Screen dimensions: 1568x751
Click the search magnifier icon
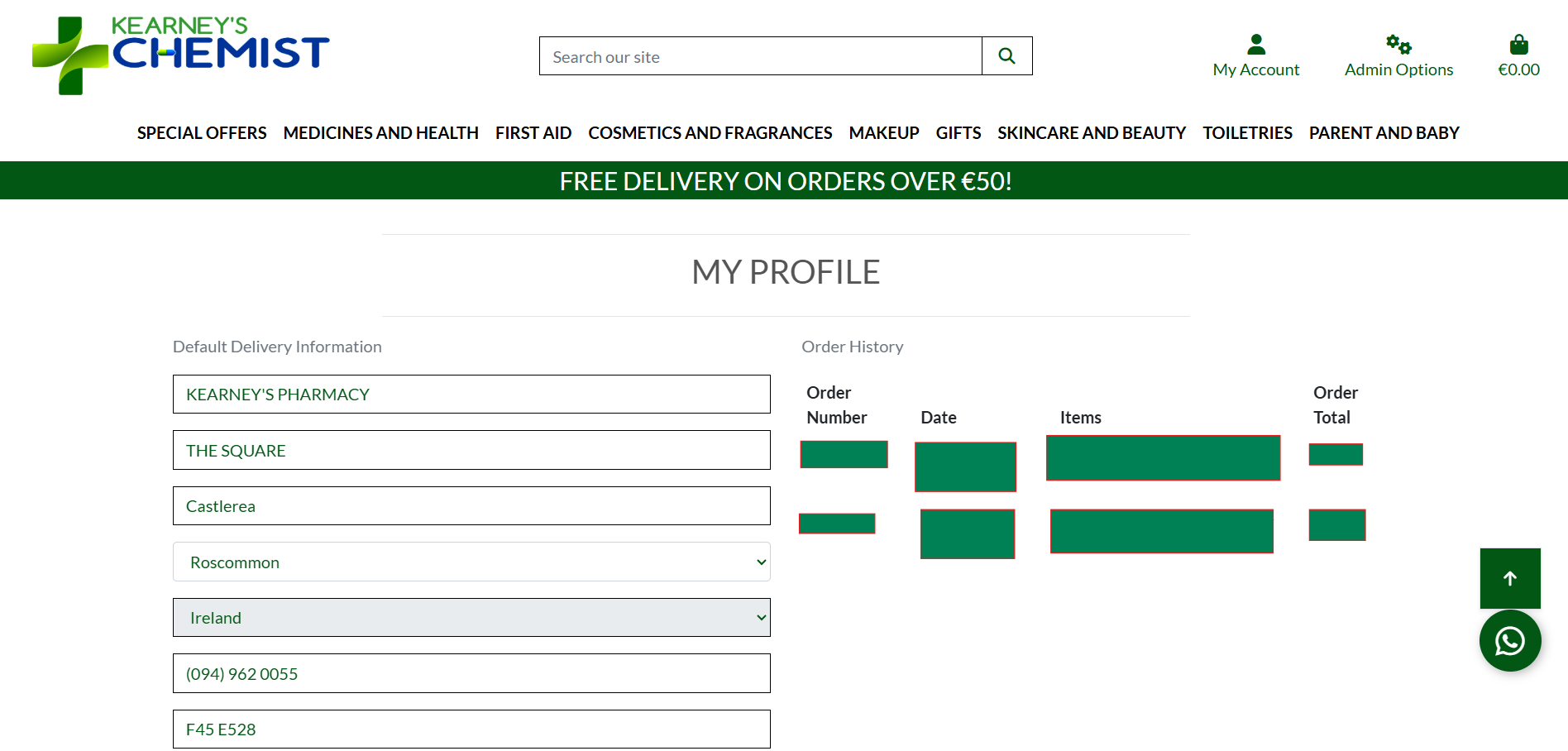click(x=1006, y=56)
